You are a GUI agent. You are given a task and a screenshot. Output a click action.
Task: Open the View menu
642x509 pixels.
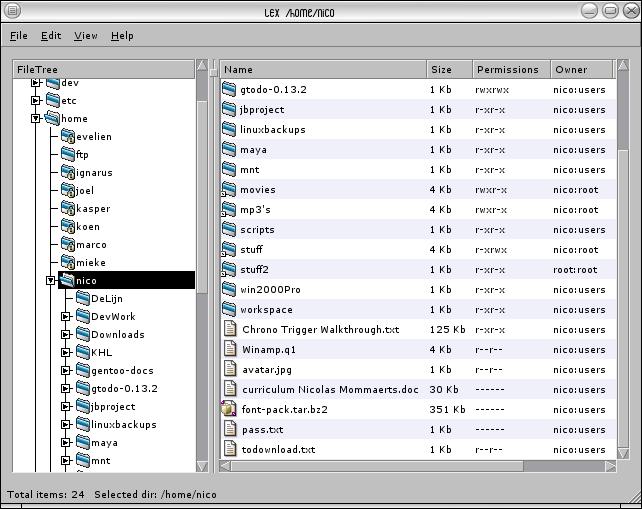(x=86, y=36)
